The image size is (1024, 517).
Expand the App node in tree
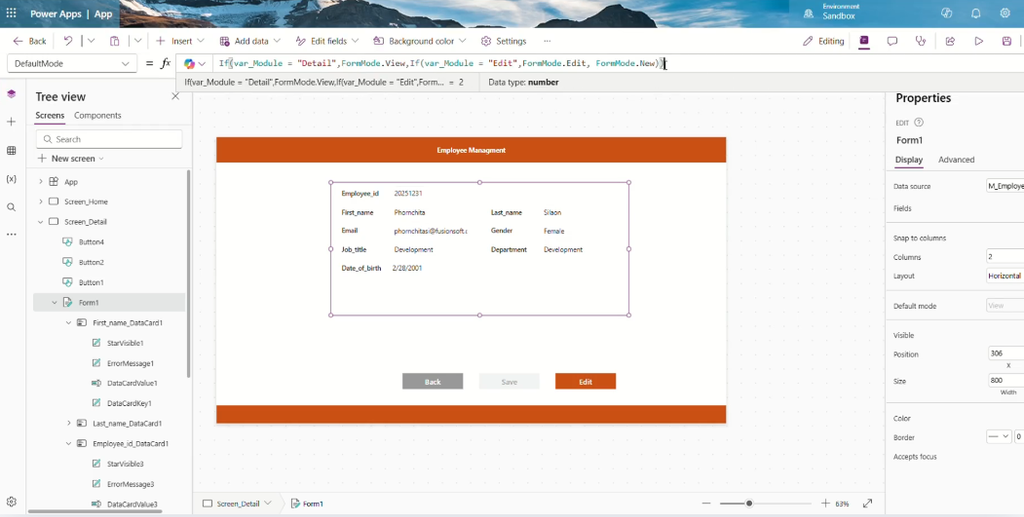coord(40,181)
